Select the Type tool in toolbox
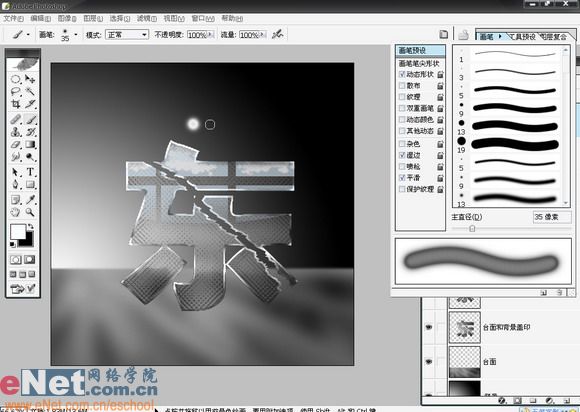Screen dimensions: 580x412 coord(30,172)
